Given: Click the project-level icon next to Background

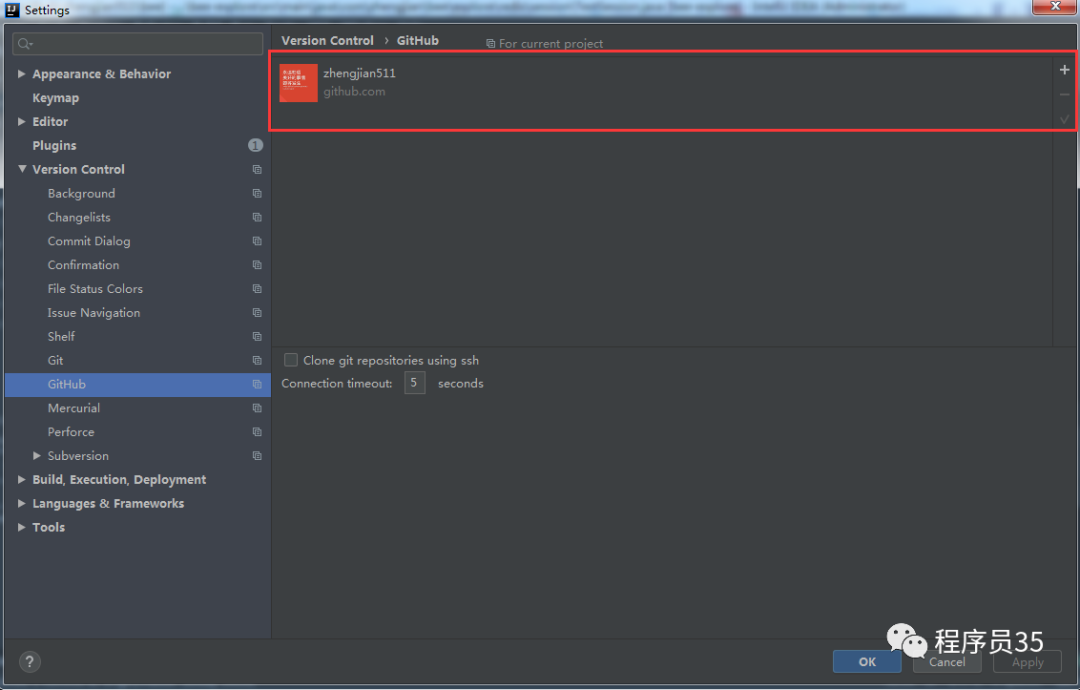Looking at the screenshot, I should tap(257, 194).
